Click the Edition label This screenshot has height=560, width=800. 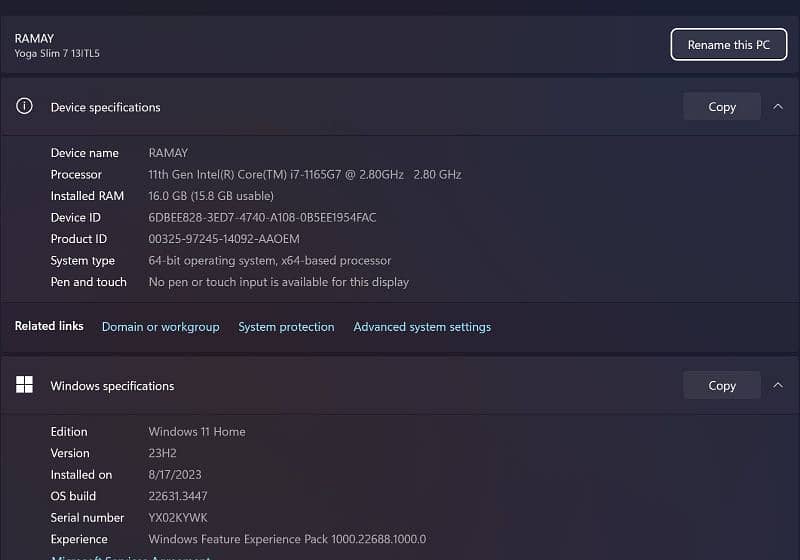pyautogui.click(x=69, y=431)
